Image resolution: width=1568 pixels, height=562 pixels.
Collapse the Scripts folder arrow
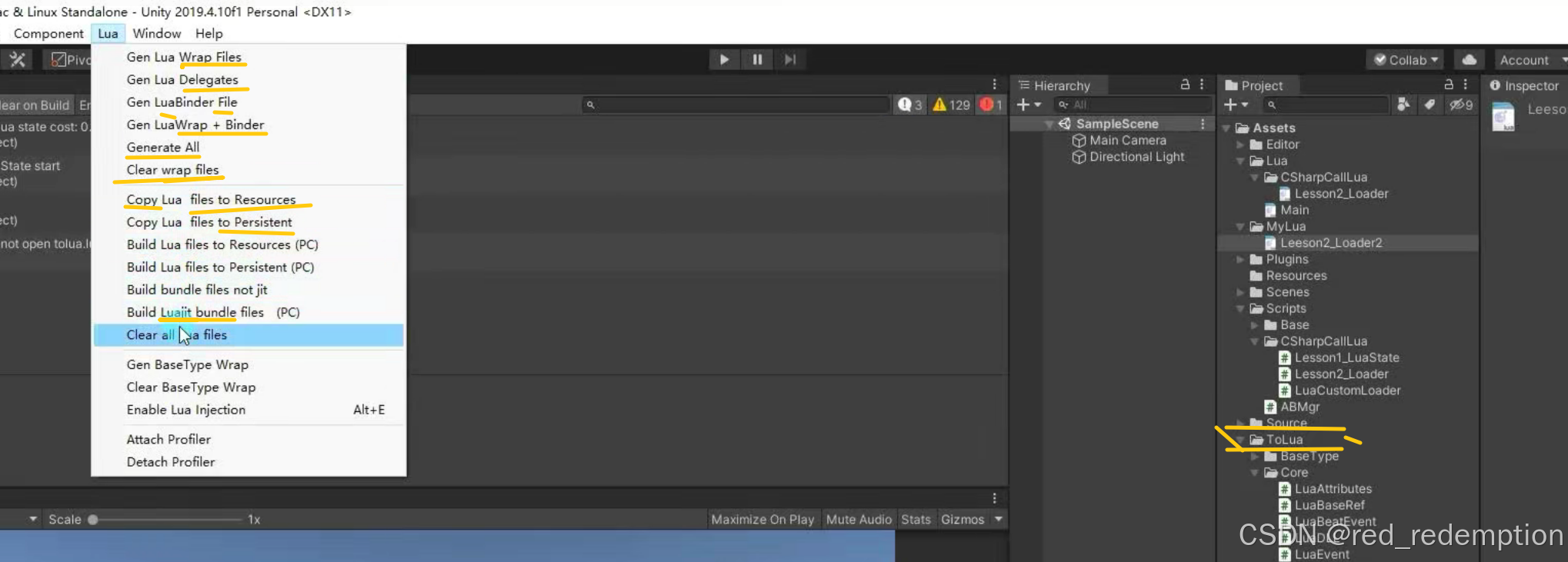pyautogui.click(x=1240, y=308)
